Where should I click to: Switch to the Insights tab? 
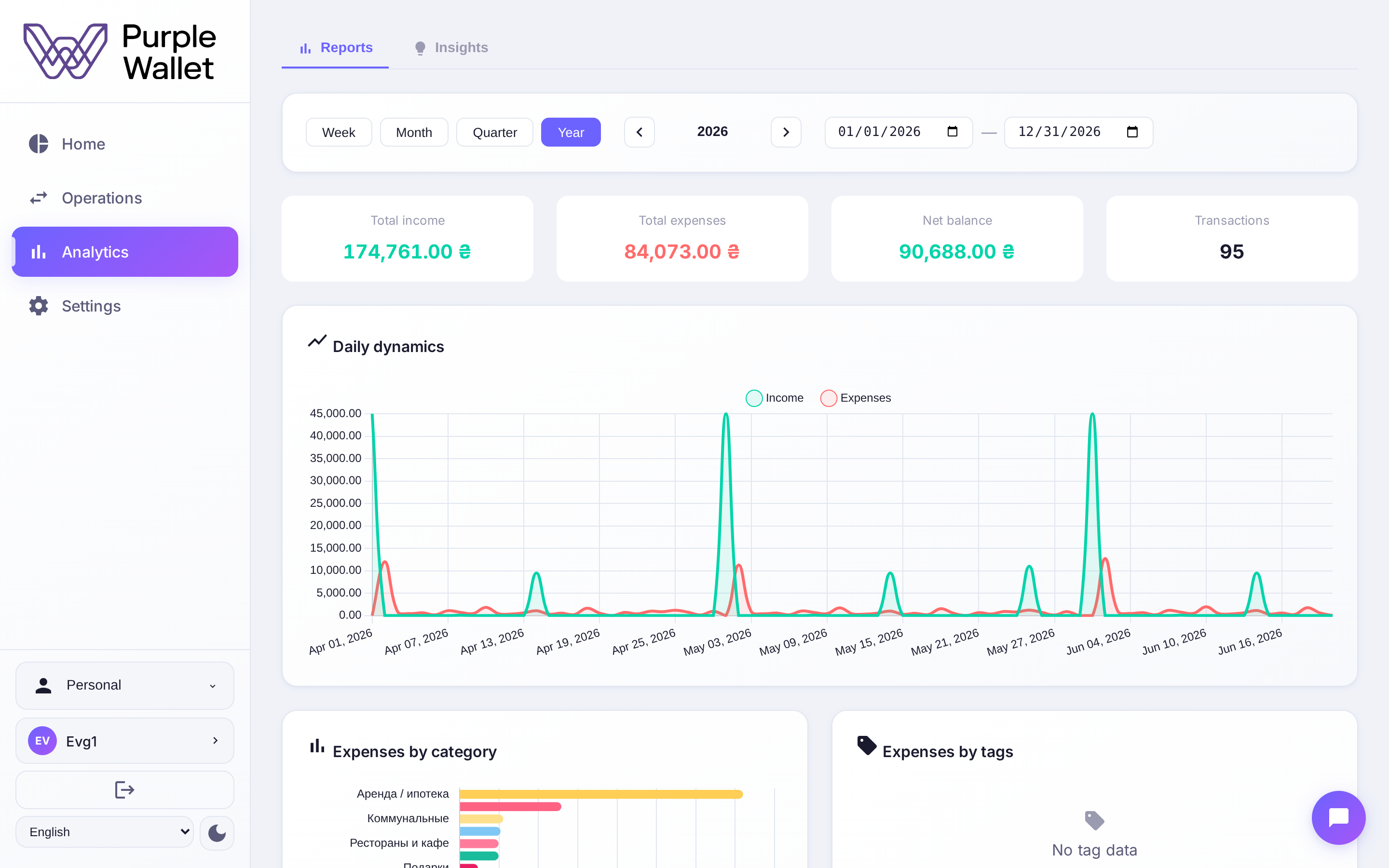click(451, 48)
